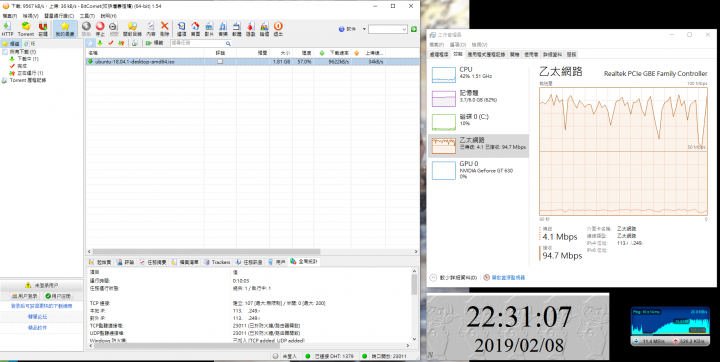Click the network speed meter desktop widget
Viewport: 720px width, 362px height.
pos(669,327)
